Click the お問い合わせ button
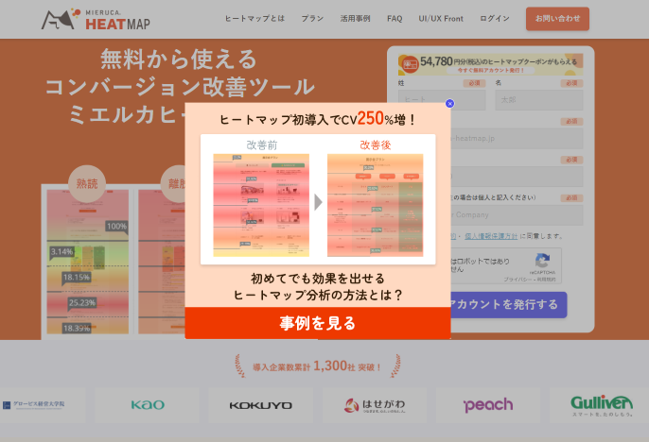 pyautogui.click(x=558, y=19)
